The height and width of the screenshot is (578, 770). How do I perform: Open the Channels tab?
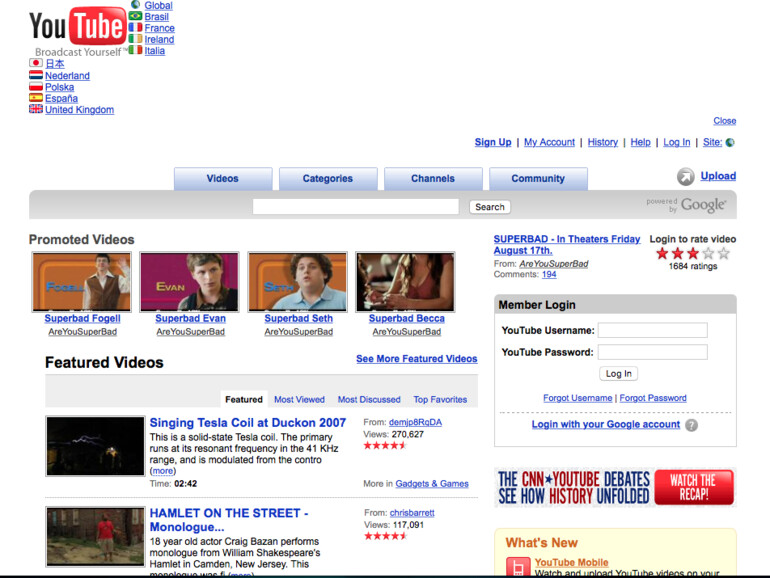tap(433, 178)
